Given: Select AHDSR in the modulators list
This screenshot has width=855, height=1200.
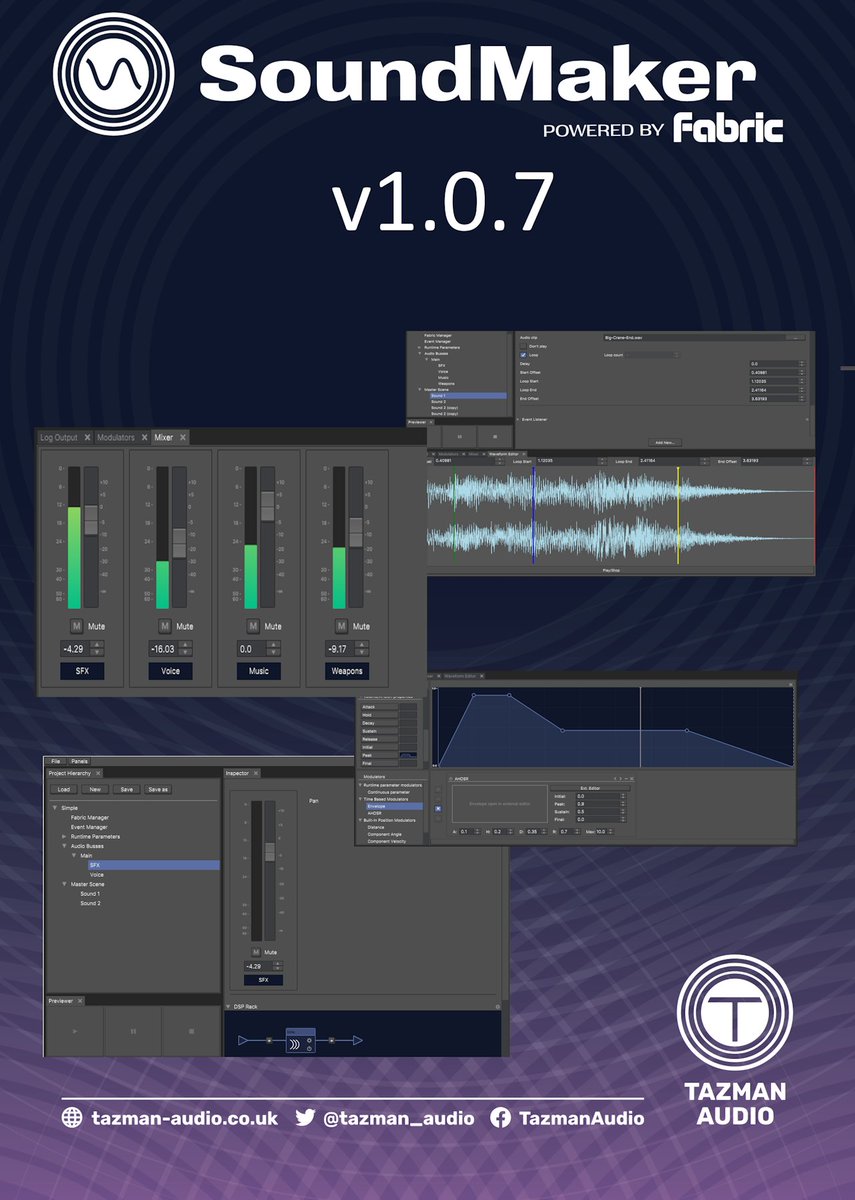Looking at the screenshot, I should [x=375, y=812].
